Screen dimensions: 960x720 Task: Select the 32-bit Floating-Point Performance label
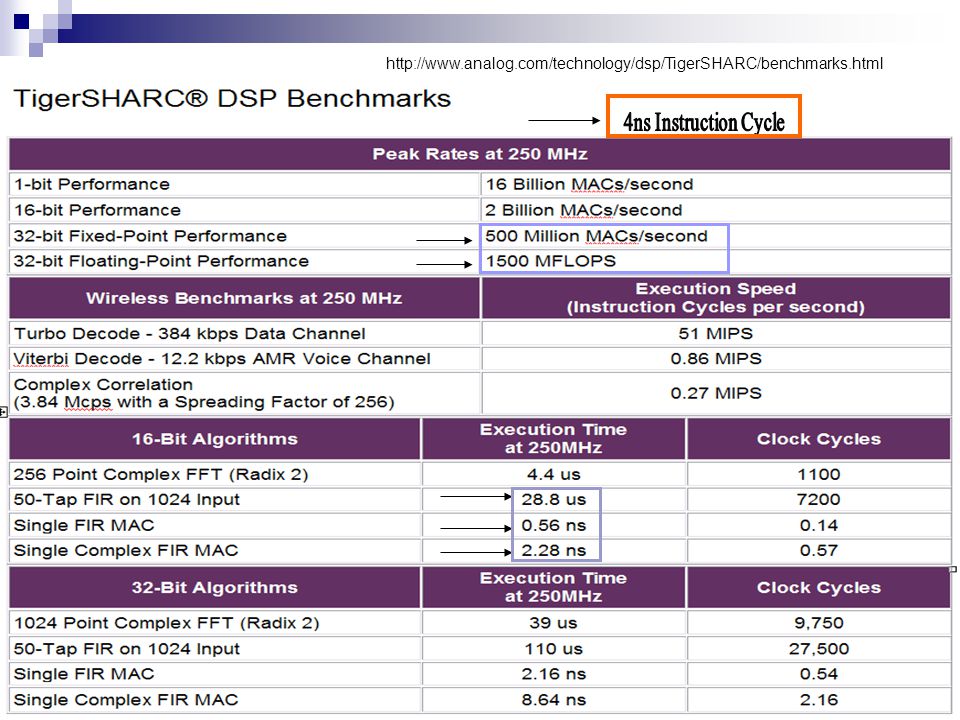click(x=161, y=261)
